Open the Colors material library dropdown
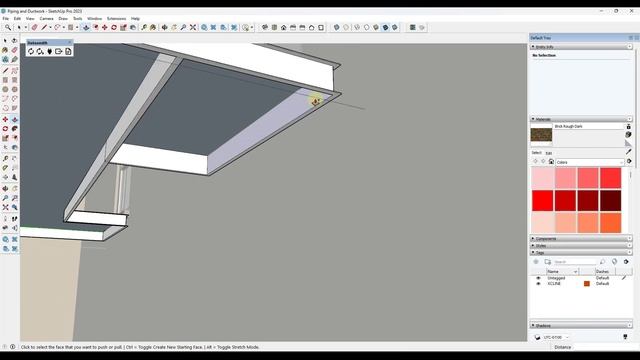The height and width of the screenshot is (360, 640). click(590, 162)
